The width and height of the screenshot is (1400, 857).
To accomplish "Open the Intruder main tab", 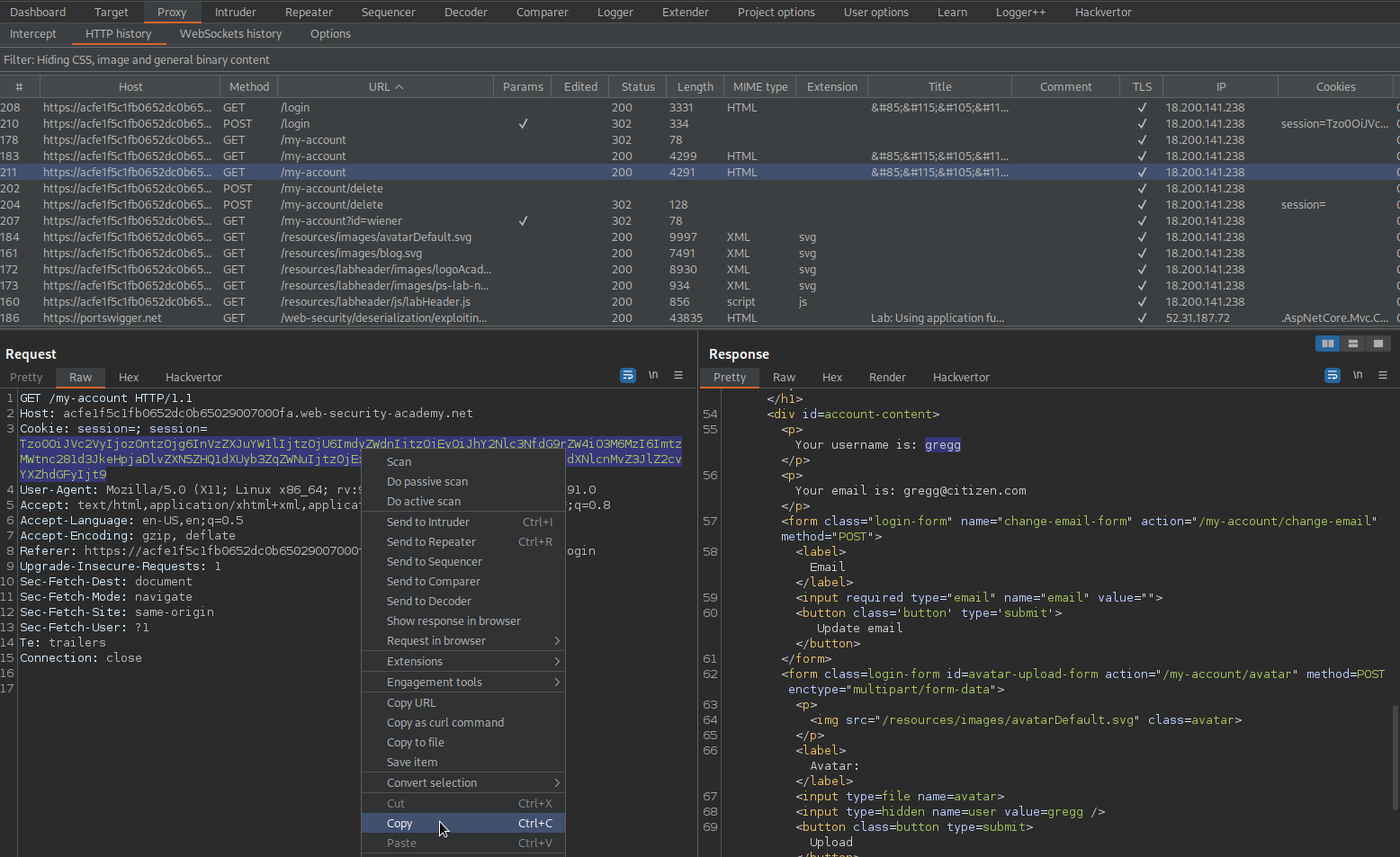I will pyautogui.click(x=236, y=13).
